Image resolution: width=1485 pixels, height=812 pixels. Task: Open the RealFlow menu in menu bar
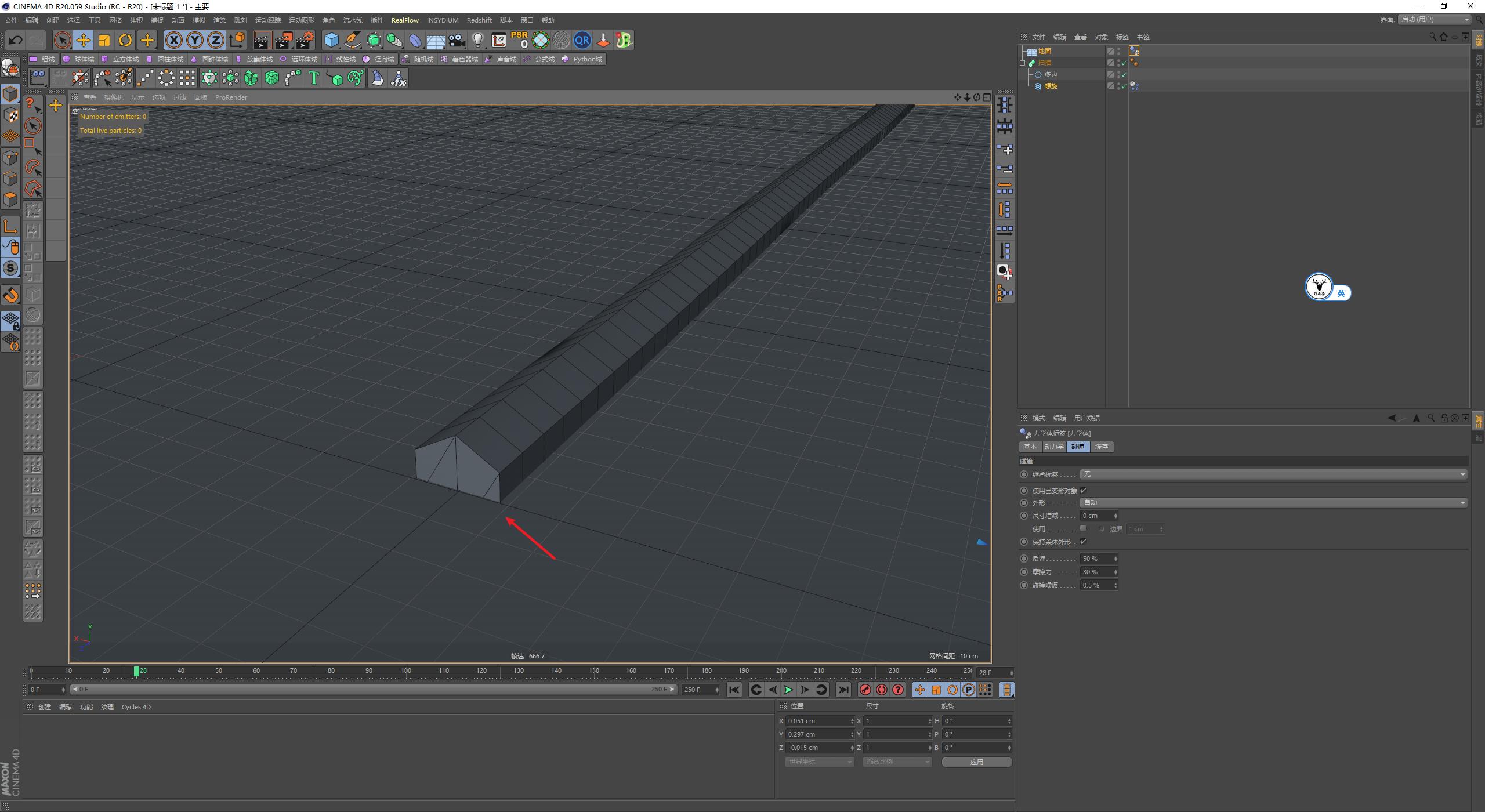tap(405, 20)
